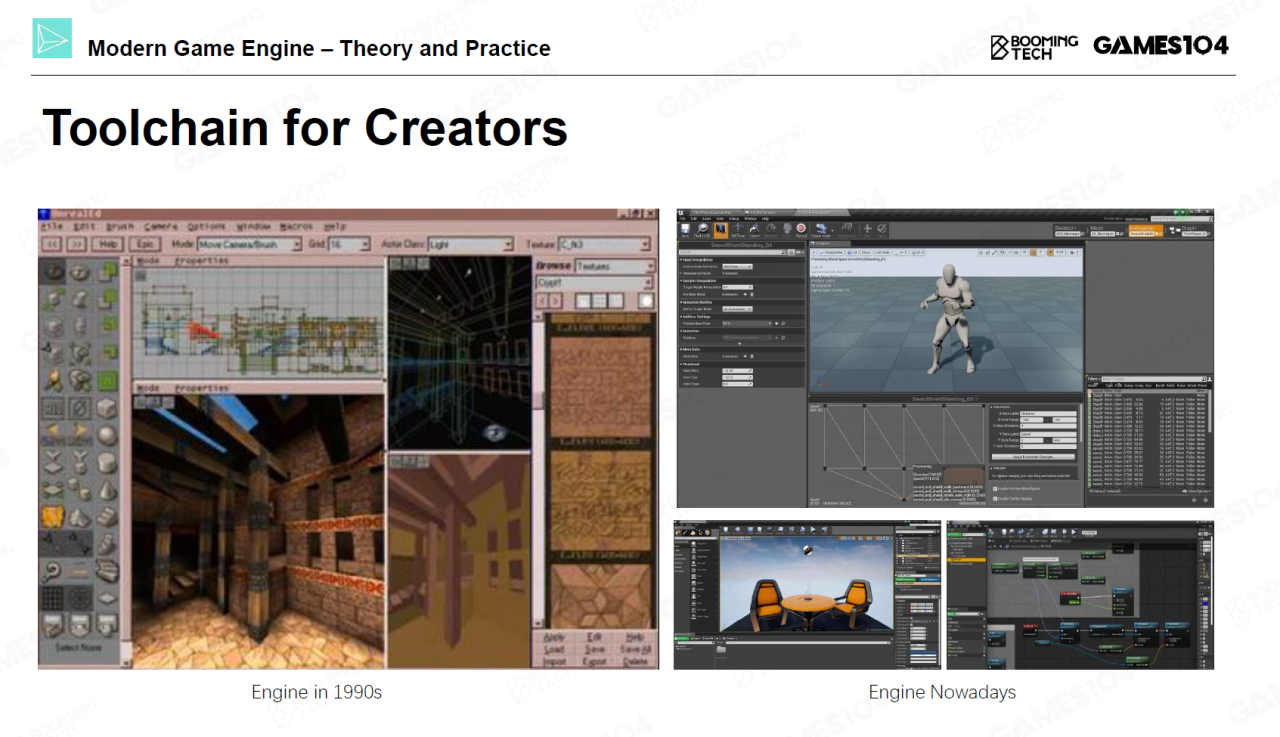Select the cone brush icon in UnrealEd toolbox
Image resolution: width=1280 pixels, height=737 pixels.
pos(107,490)
